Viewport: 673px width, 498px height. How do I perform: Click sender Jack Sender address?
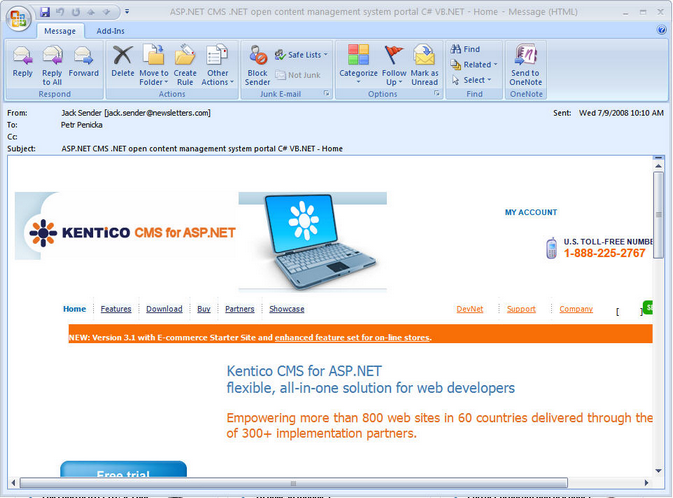[x=136, y=113]
